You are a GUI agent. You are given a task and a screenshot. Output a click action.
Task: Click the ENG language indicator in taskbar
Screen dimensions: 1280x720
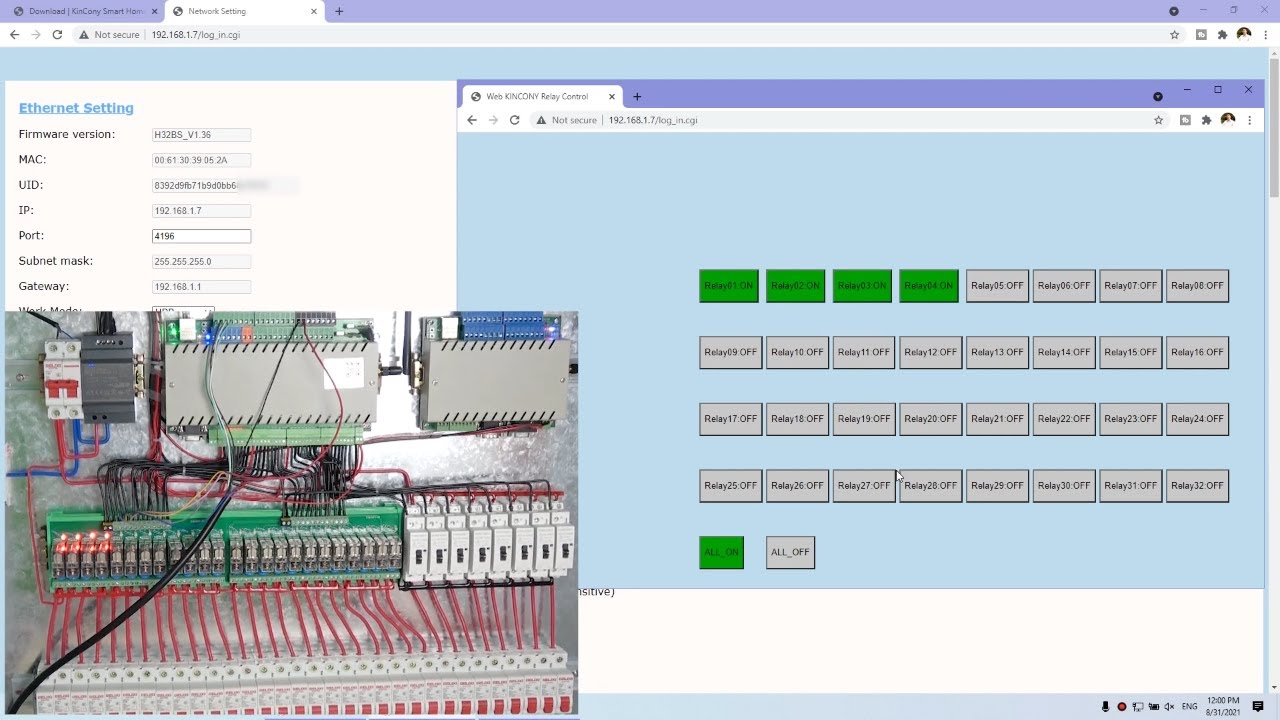1189,707
